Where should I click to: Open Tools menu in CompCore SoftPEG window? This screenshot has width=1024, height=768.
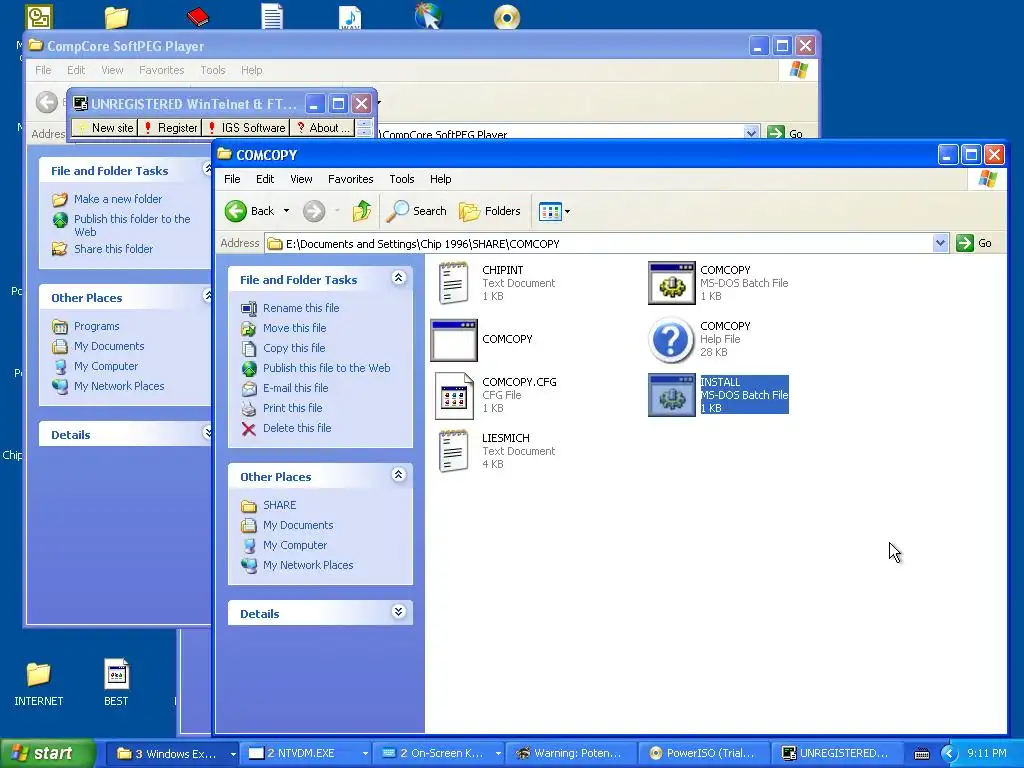pos(213,70)
